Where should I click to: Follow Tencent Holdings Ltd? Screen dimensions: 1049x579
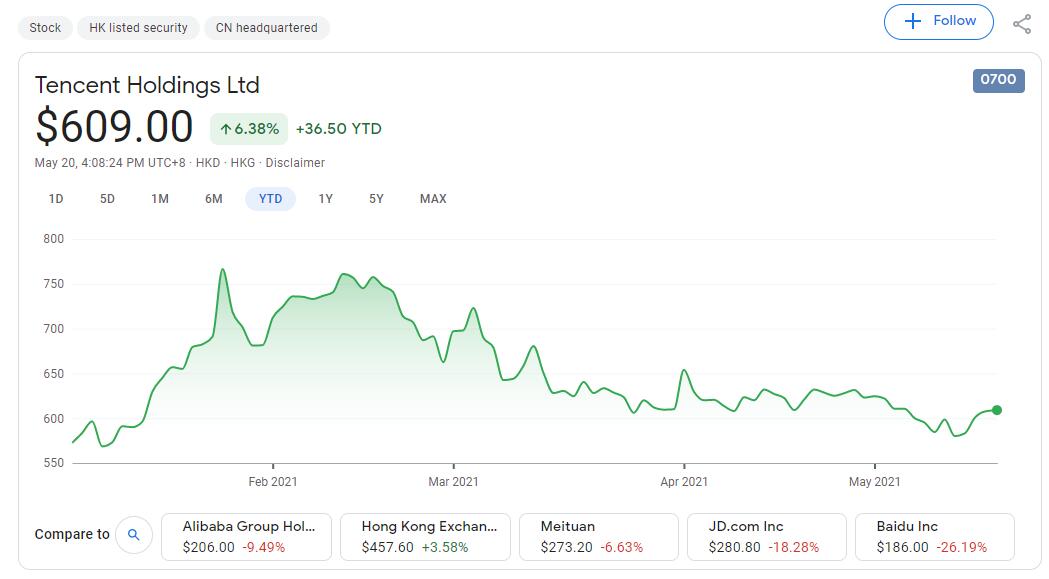[938, 21]
